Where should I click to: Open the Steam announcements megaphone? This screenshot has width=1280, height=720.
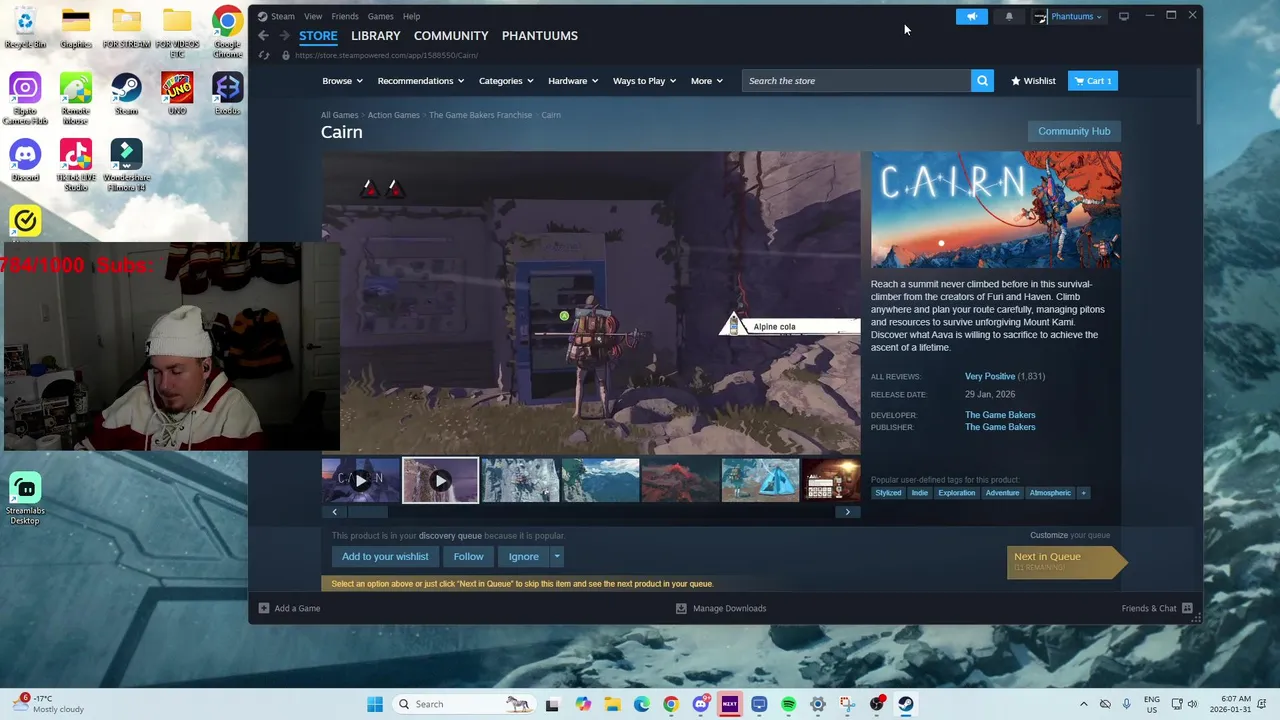point(971,16)
